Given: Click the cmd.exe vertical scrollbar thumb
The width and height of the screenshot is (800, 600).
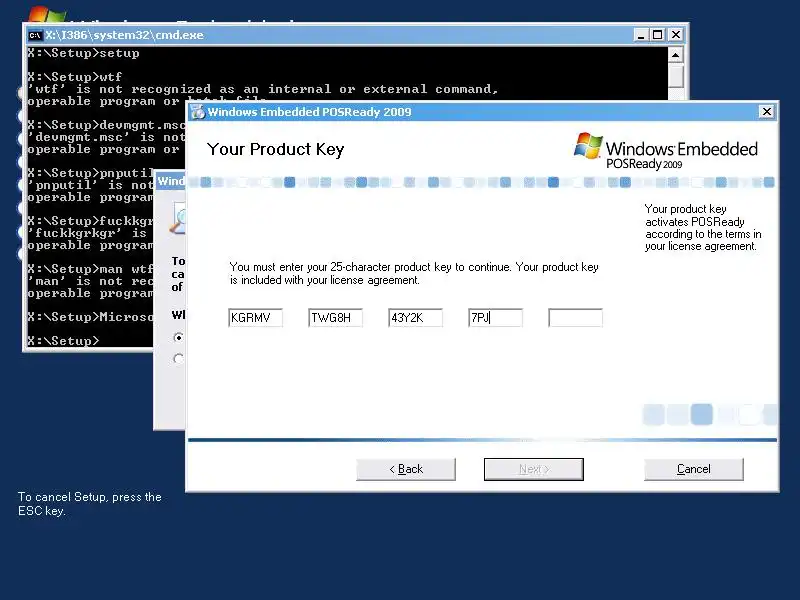Looking at the screenshot, I should (676, 75).
